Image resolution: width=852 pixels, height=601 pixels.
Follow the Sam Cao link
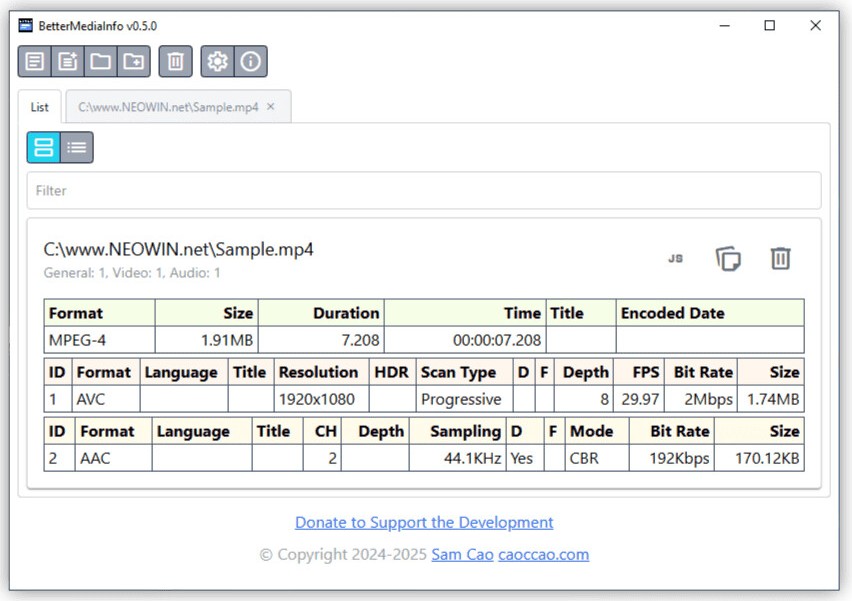click(x=462, y=554)
